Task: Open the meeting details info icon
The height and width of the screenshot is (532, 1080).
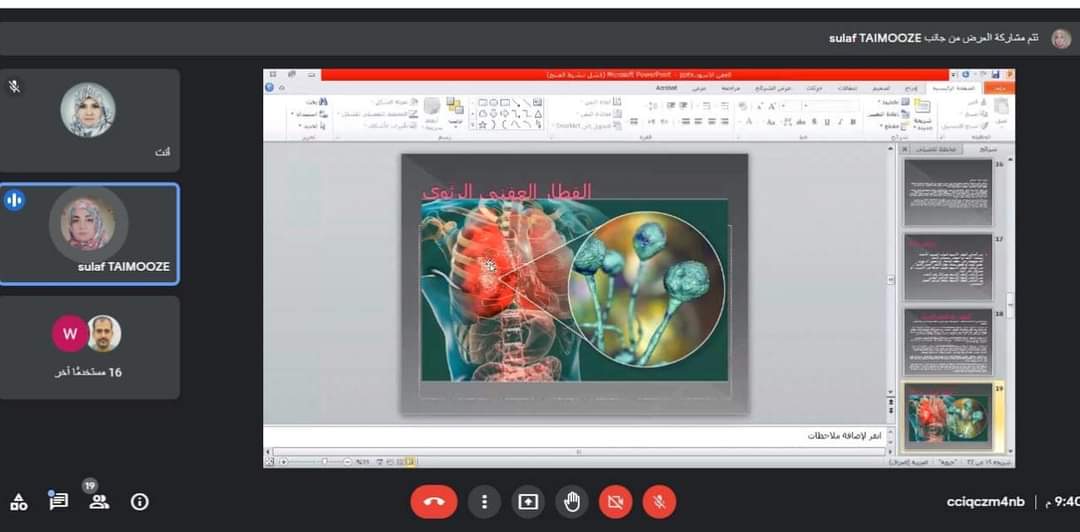Action: (140, 502)
